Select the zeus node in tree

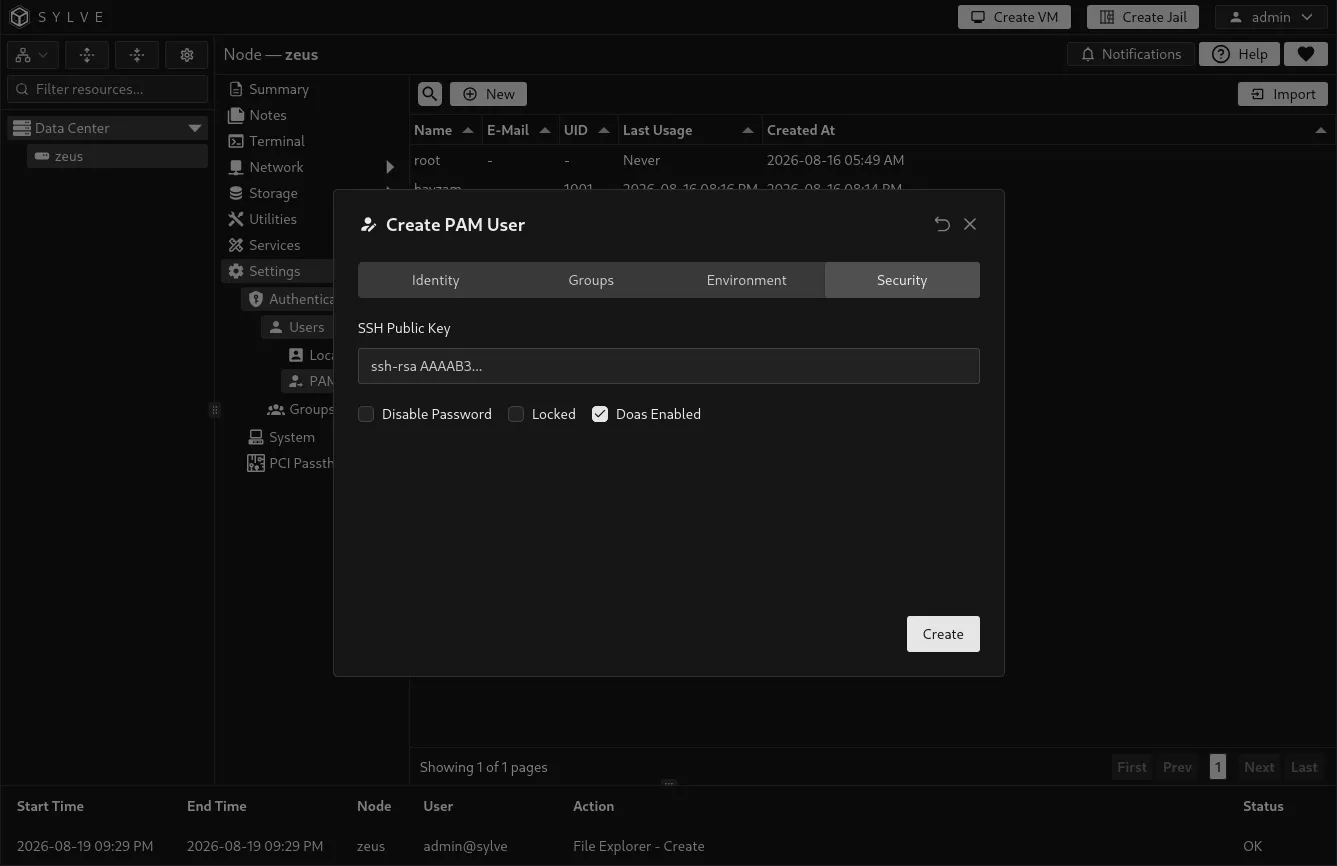point(117,156)
